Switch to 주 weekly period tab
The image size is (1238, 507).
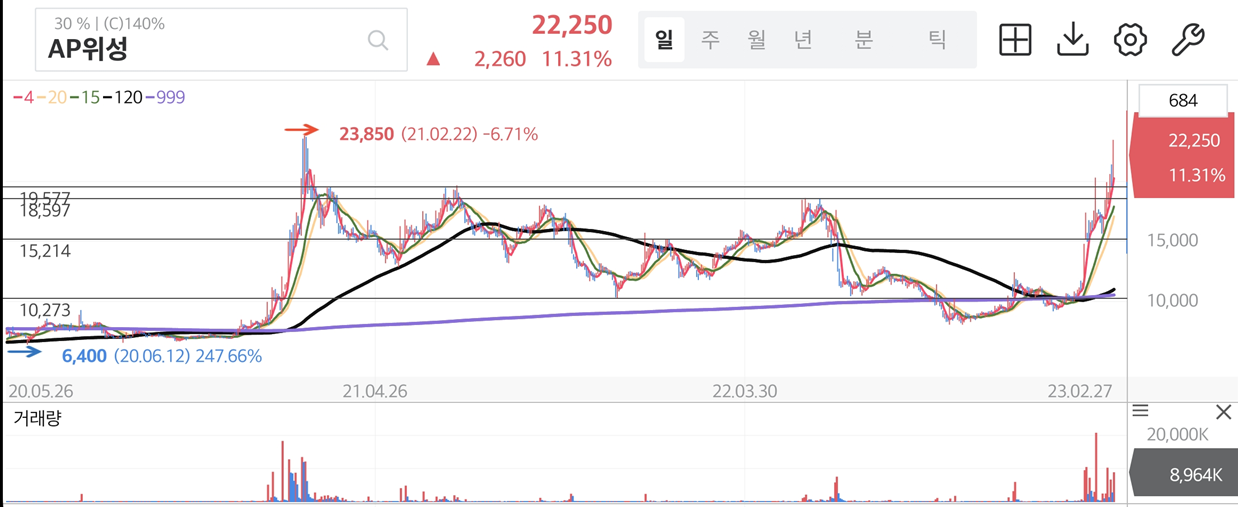[x=710, y=40]
